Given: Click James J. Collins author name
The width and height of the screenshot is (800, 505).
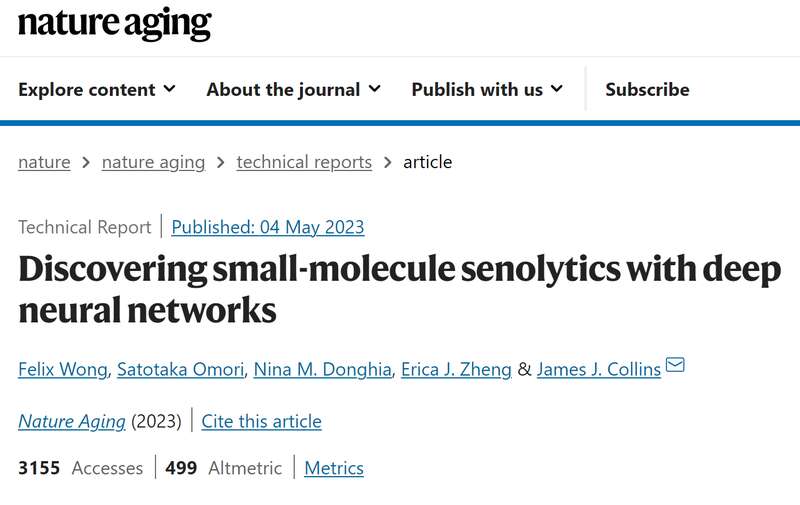Looking at the screenshot, I should point(598,369).
